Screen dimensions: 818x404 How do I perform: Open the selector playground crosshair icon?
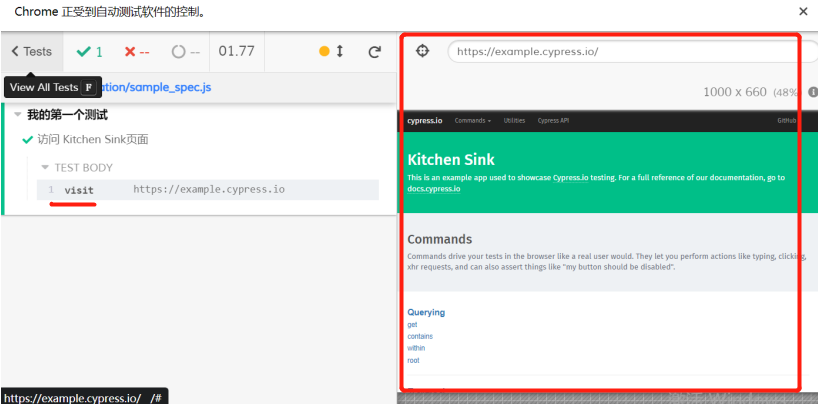coord(422,51)
